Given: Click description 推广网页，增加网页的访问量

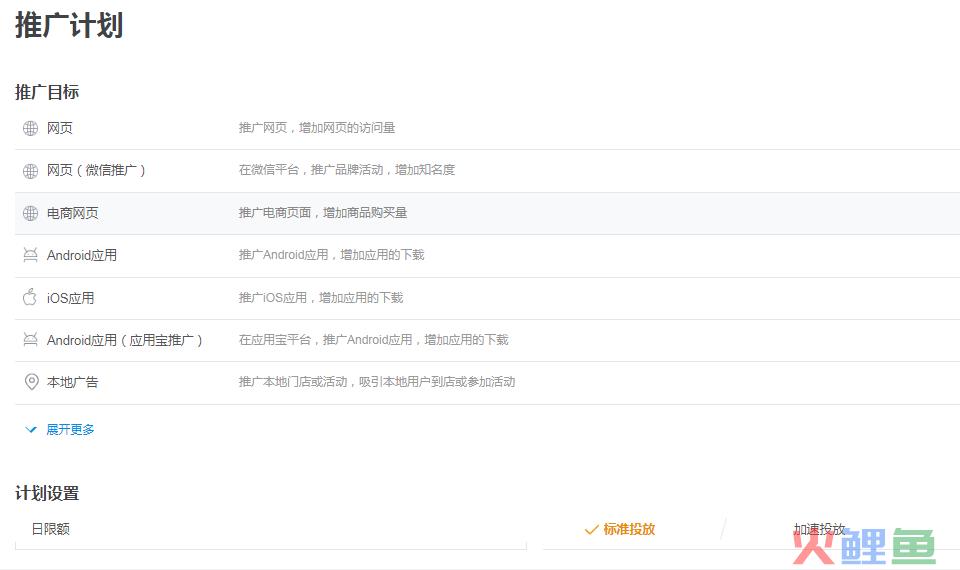Looking at the screenshot, I should coord(317,128).
